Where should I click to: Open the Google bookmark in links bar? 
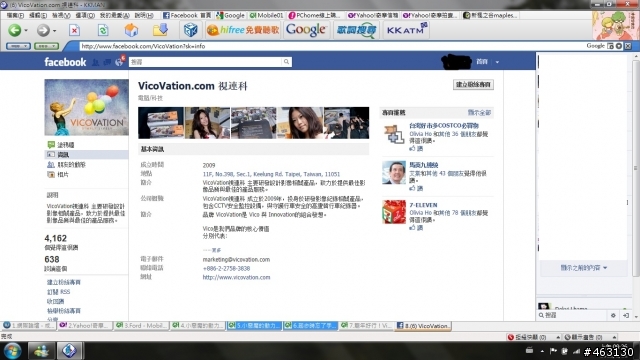tap(230, 16)
